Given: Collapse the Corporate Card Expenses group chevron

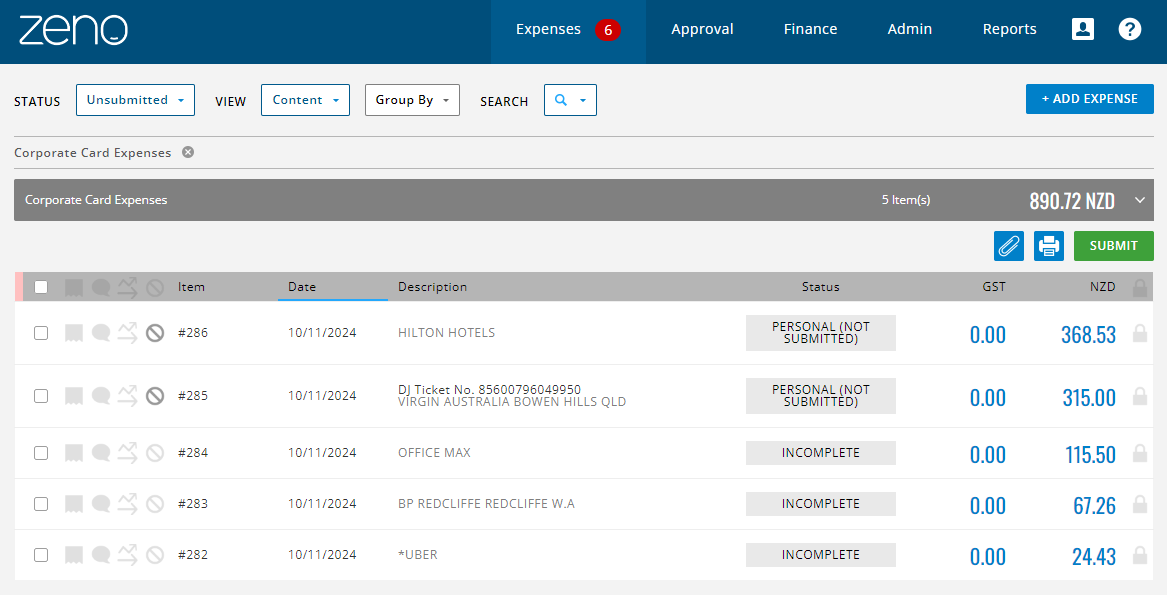Looking at the screenshot, I should click(1139, 200).
